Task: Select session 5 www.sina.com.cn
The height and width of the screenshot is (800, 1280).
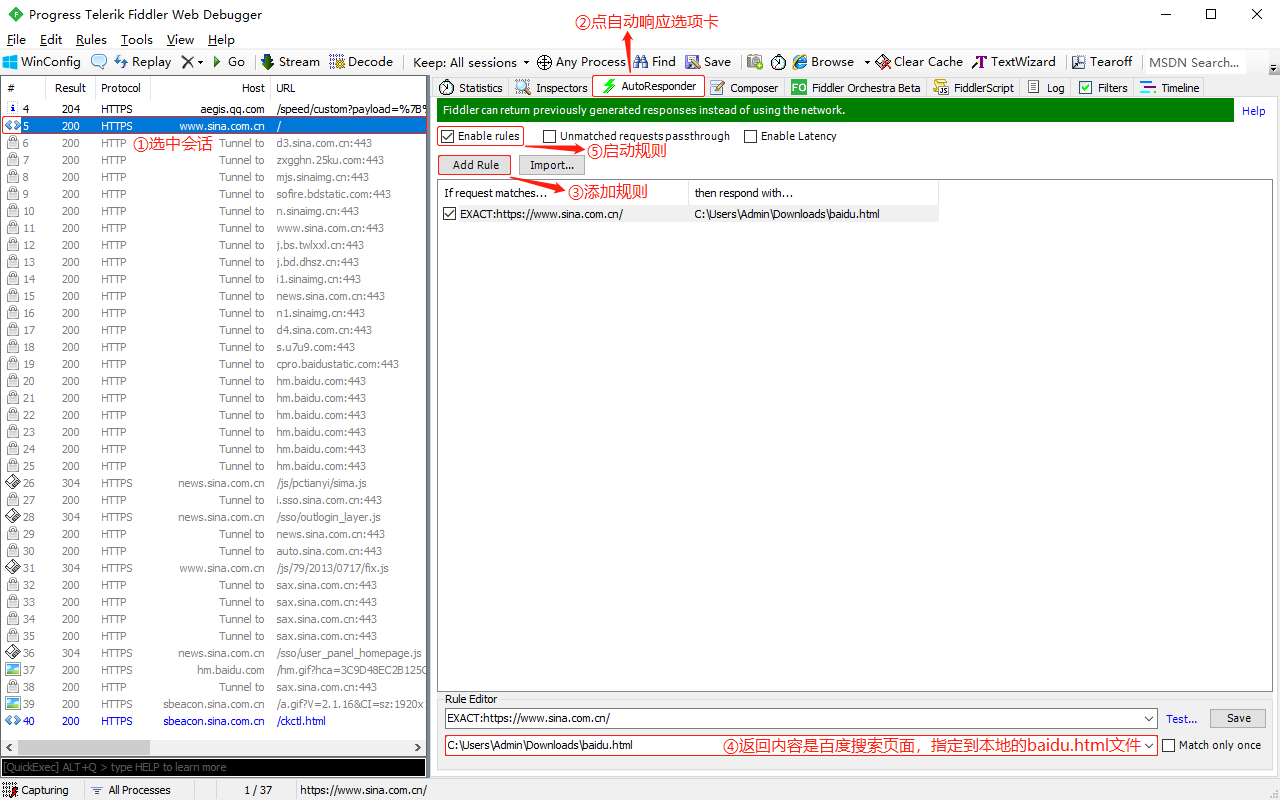Action: [214, 126]
